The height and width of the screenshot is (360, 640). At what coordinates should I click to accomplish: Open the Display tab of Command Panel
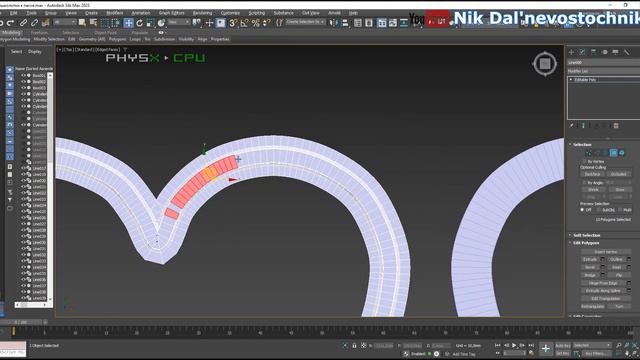pyautogui.click(x=616, y=52)
